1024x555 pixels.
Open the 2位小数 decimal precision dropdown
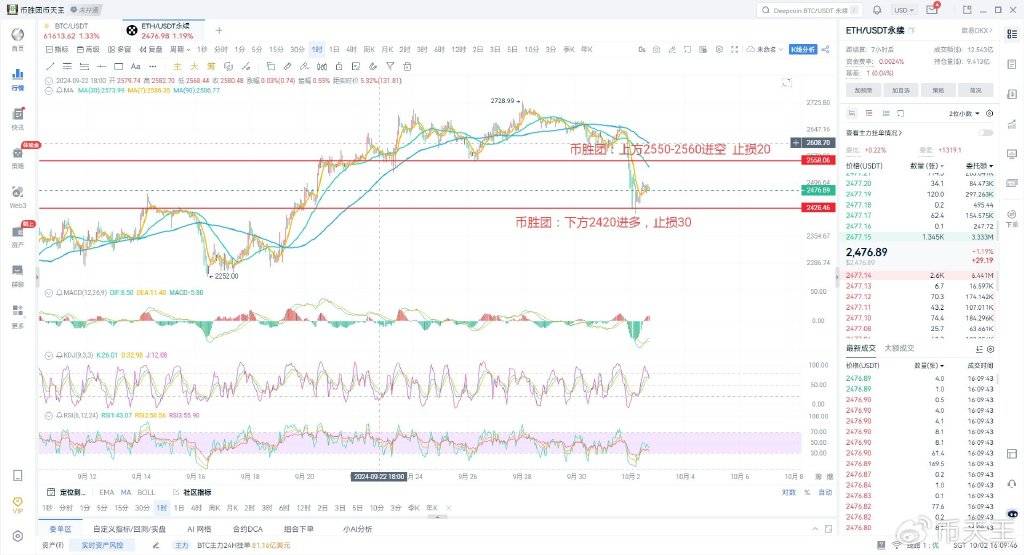tap(964, 114)
